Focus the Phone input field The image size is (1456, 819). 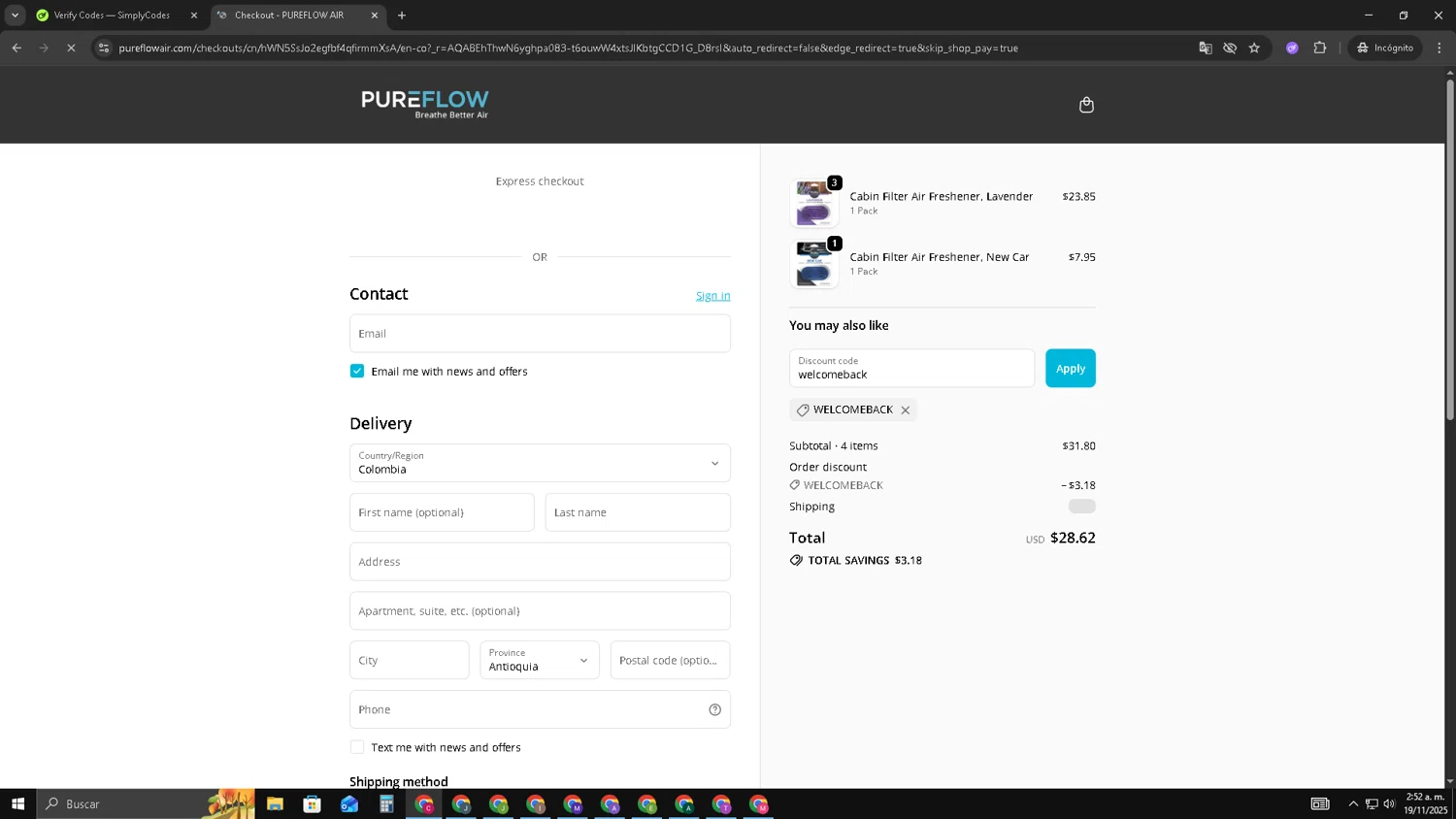click(540, 709)
